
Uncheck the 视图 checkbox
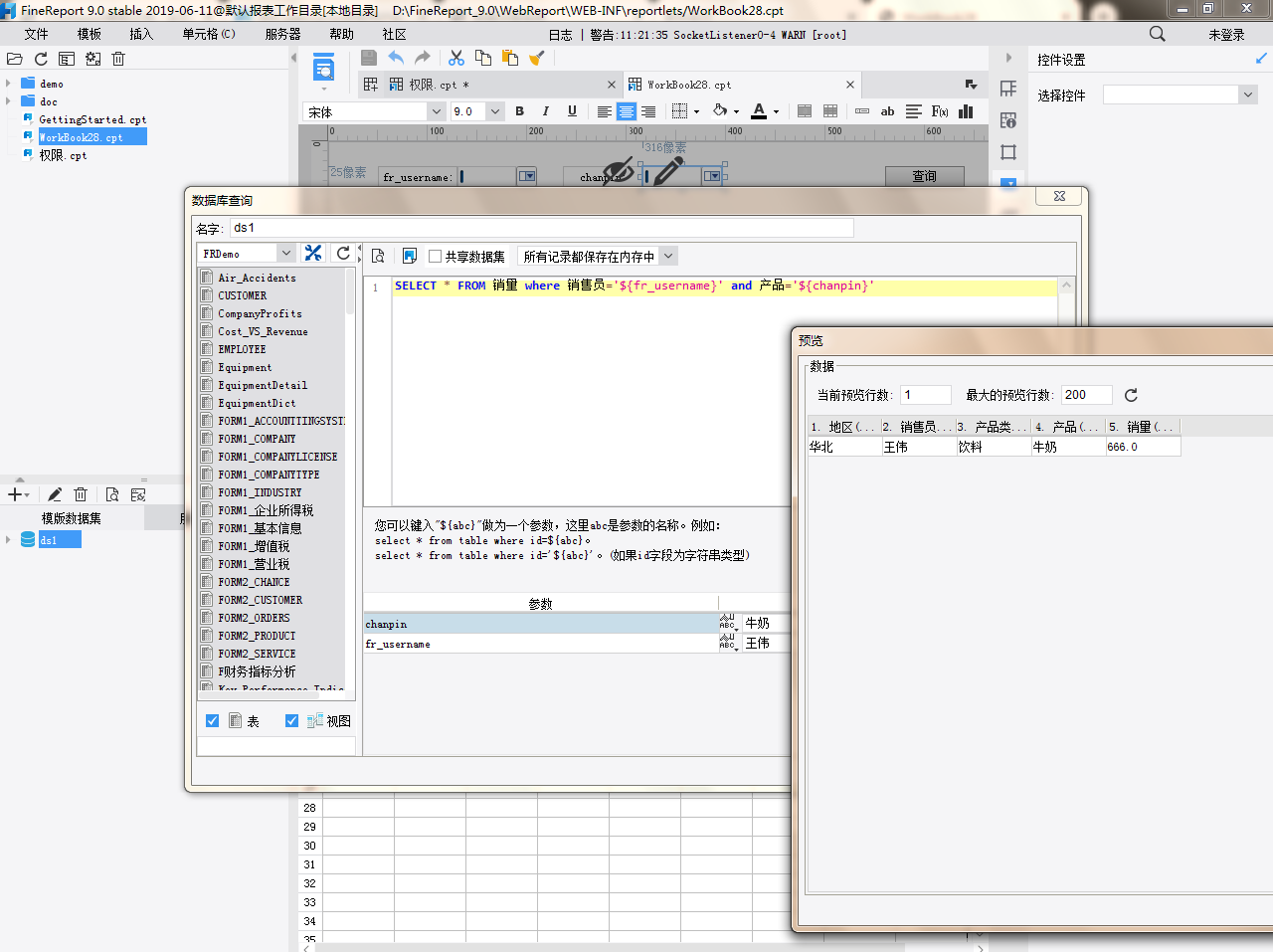[x=291, y=720]
